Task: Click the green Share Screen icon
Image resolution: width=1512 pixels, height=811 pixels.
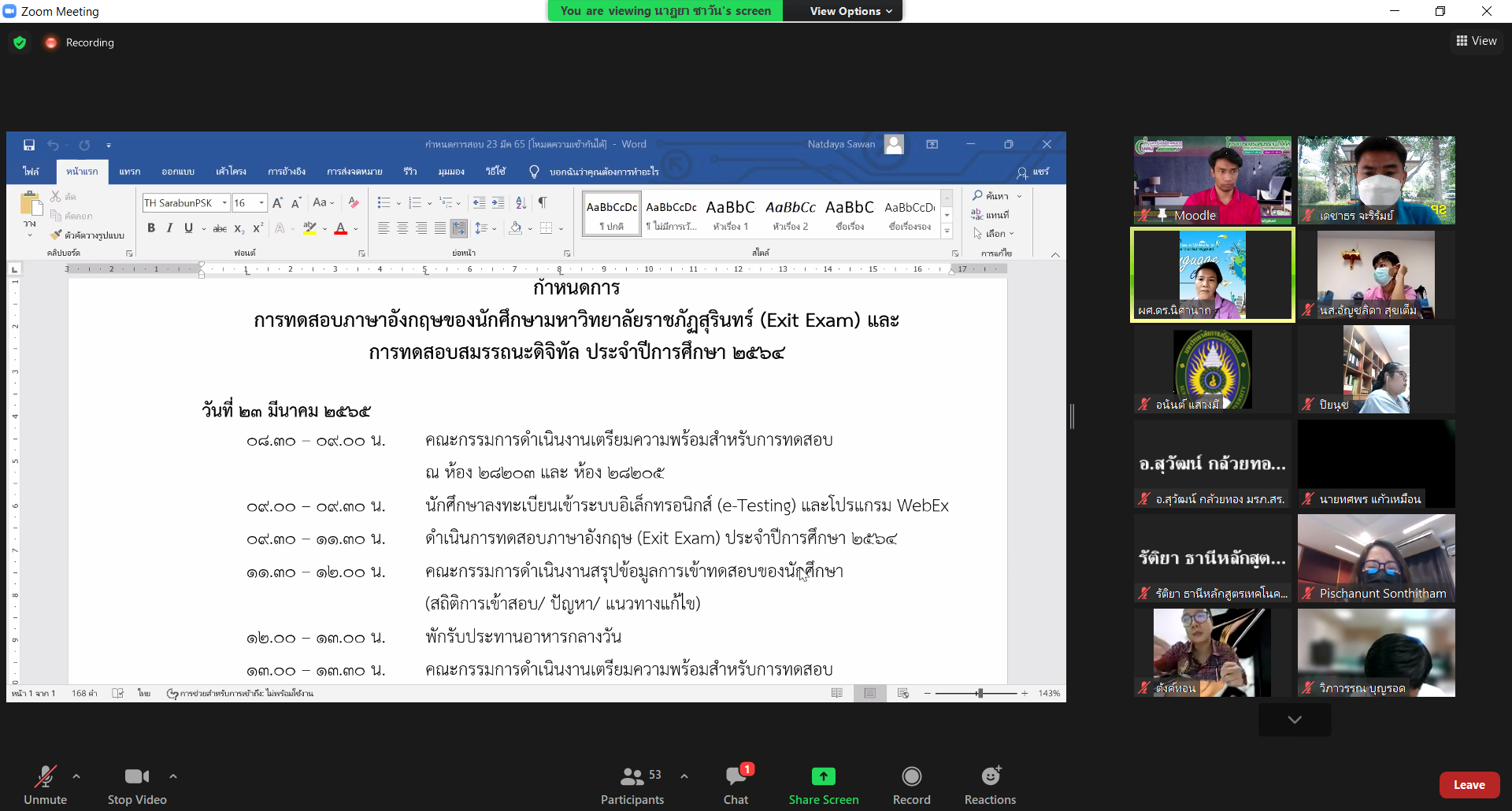Action: pos(823,776)
